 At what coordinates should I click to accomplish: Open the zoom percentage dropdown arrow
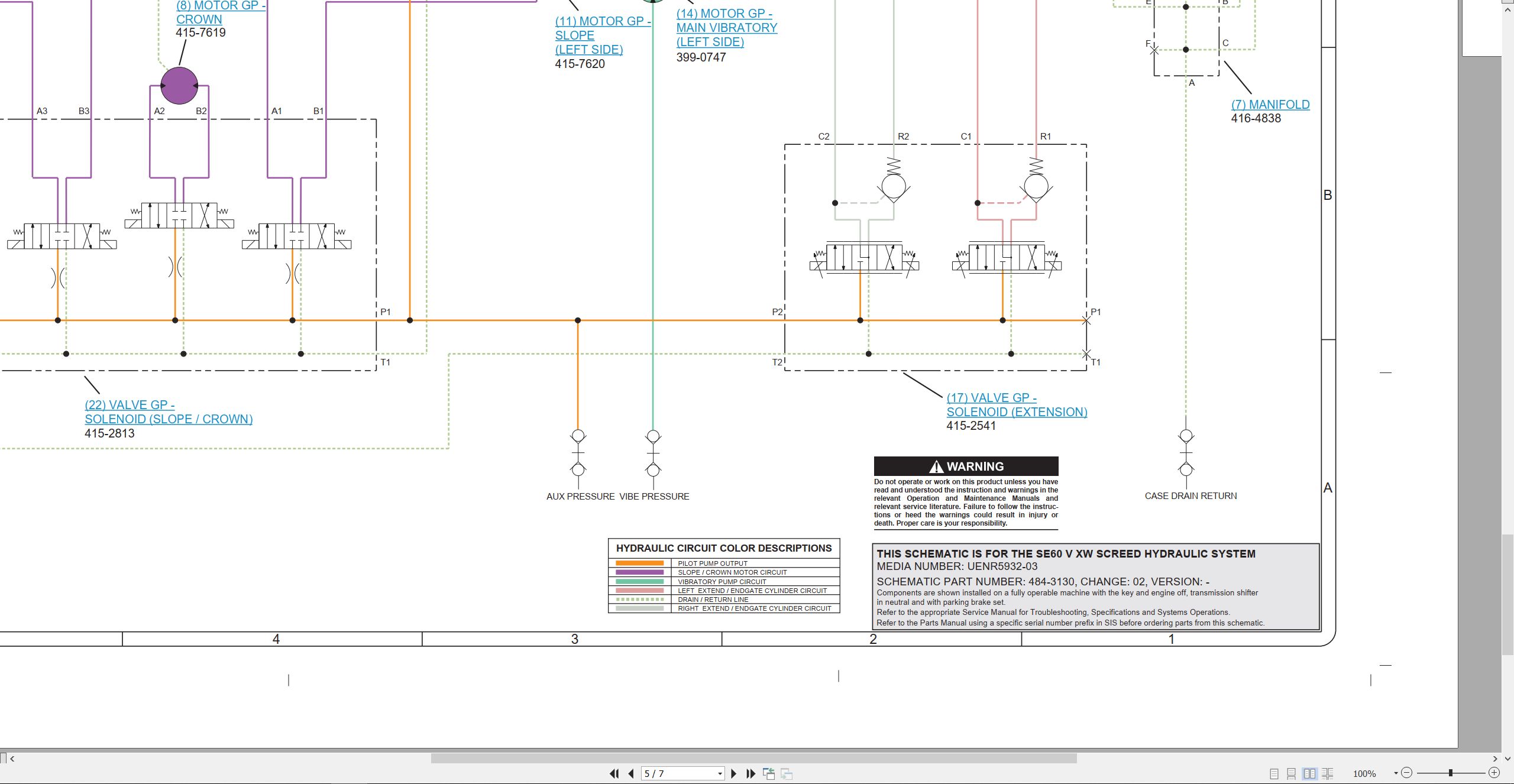tap(1396, 773)
